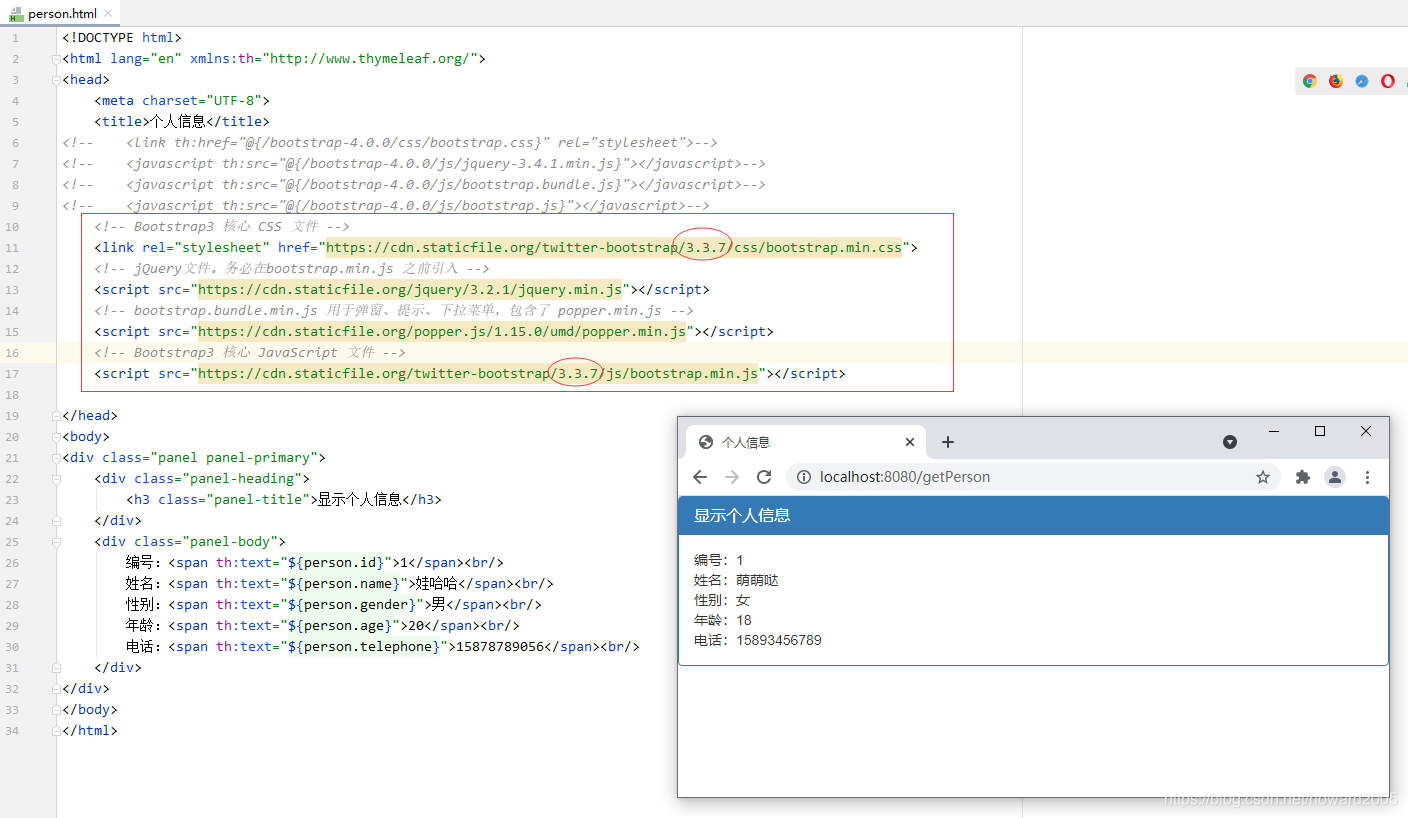
Task: Click fold marker at closing body line 33
Action: (x=57, y=710)
